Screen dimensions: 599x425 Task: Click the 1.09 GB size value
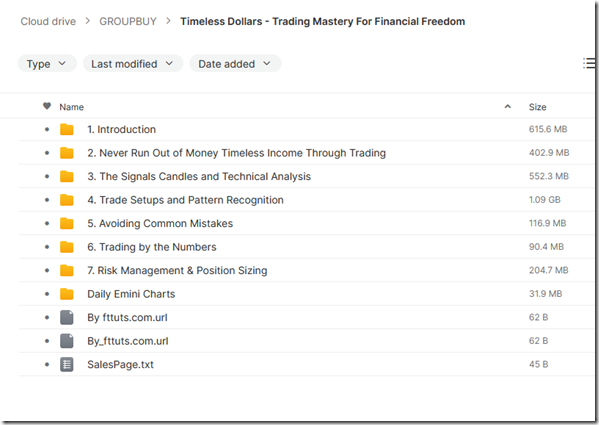pos(544,200)
